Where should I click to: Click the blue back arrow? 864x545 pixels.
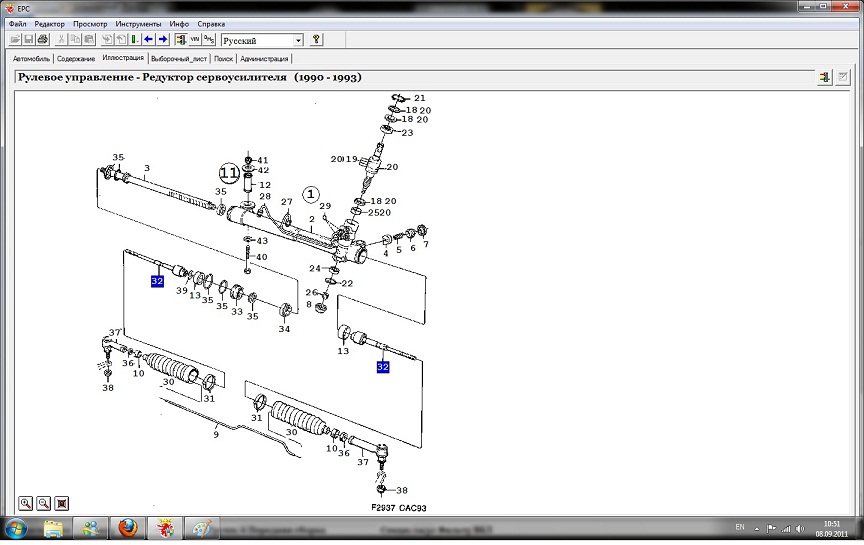coord(148,40)
